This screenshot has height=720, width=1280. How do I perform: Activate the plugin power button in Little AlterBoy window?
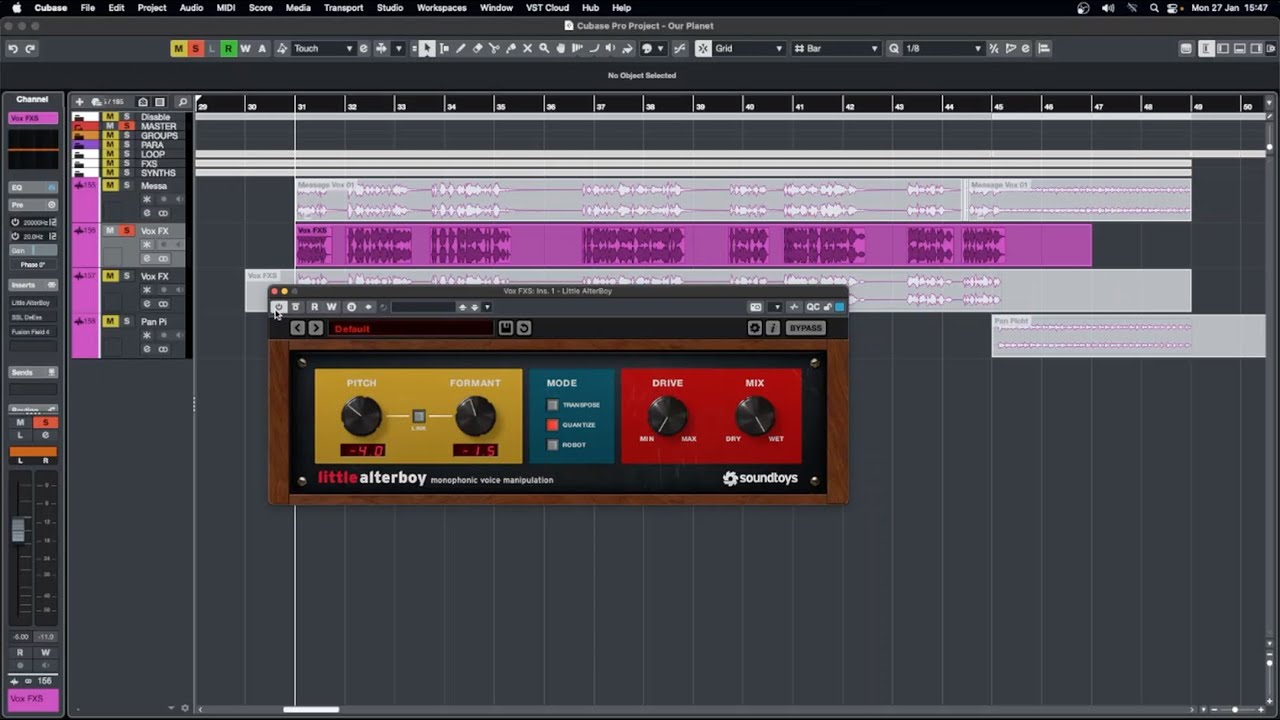point(279,307)
